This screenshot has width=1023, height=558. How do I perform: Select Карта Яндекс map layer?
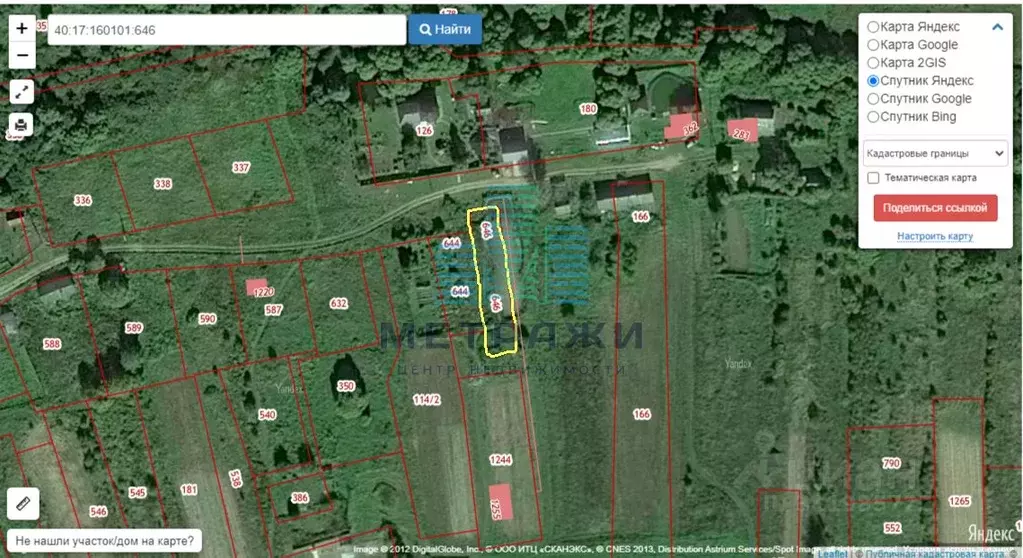click(873, 27)
